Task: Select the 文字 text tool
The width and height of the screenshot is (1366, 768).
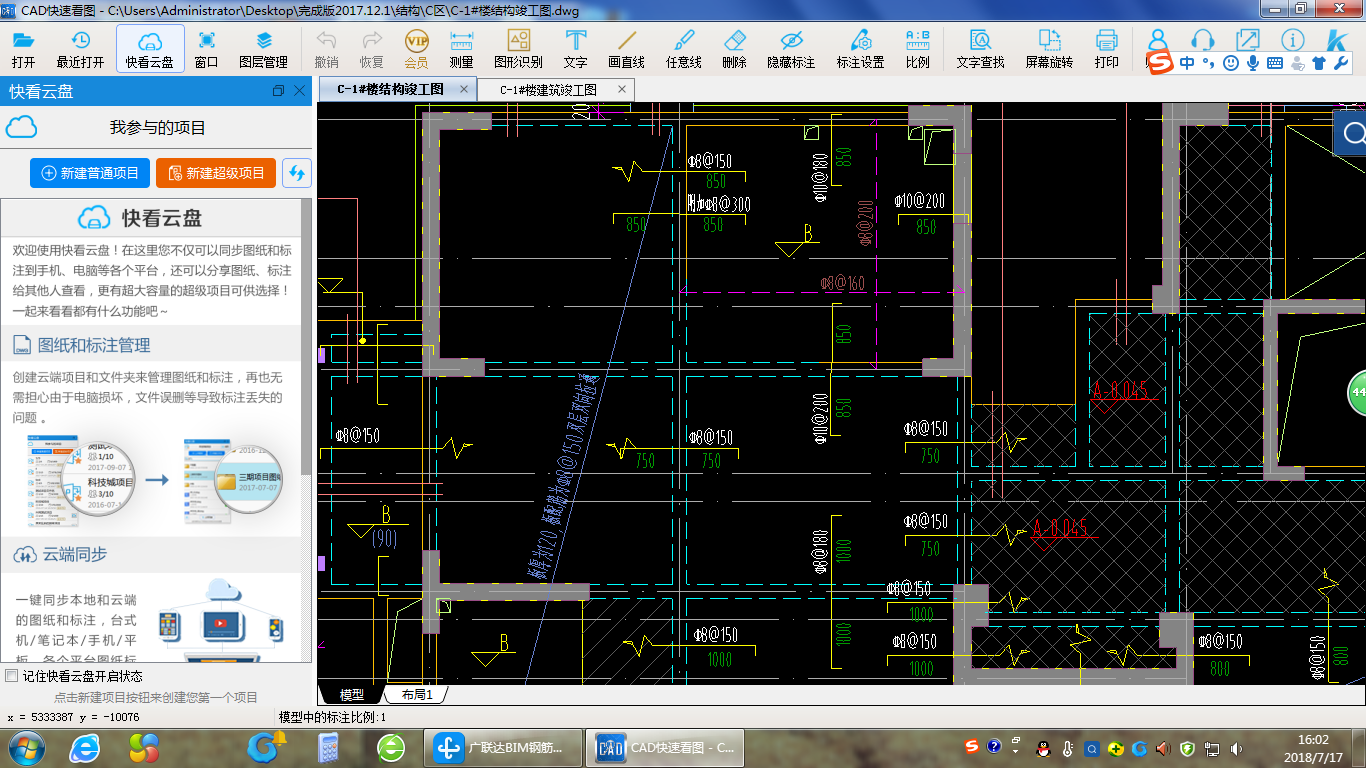Action: [x=576, y=48]
